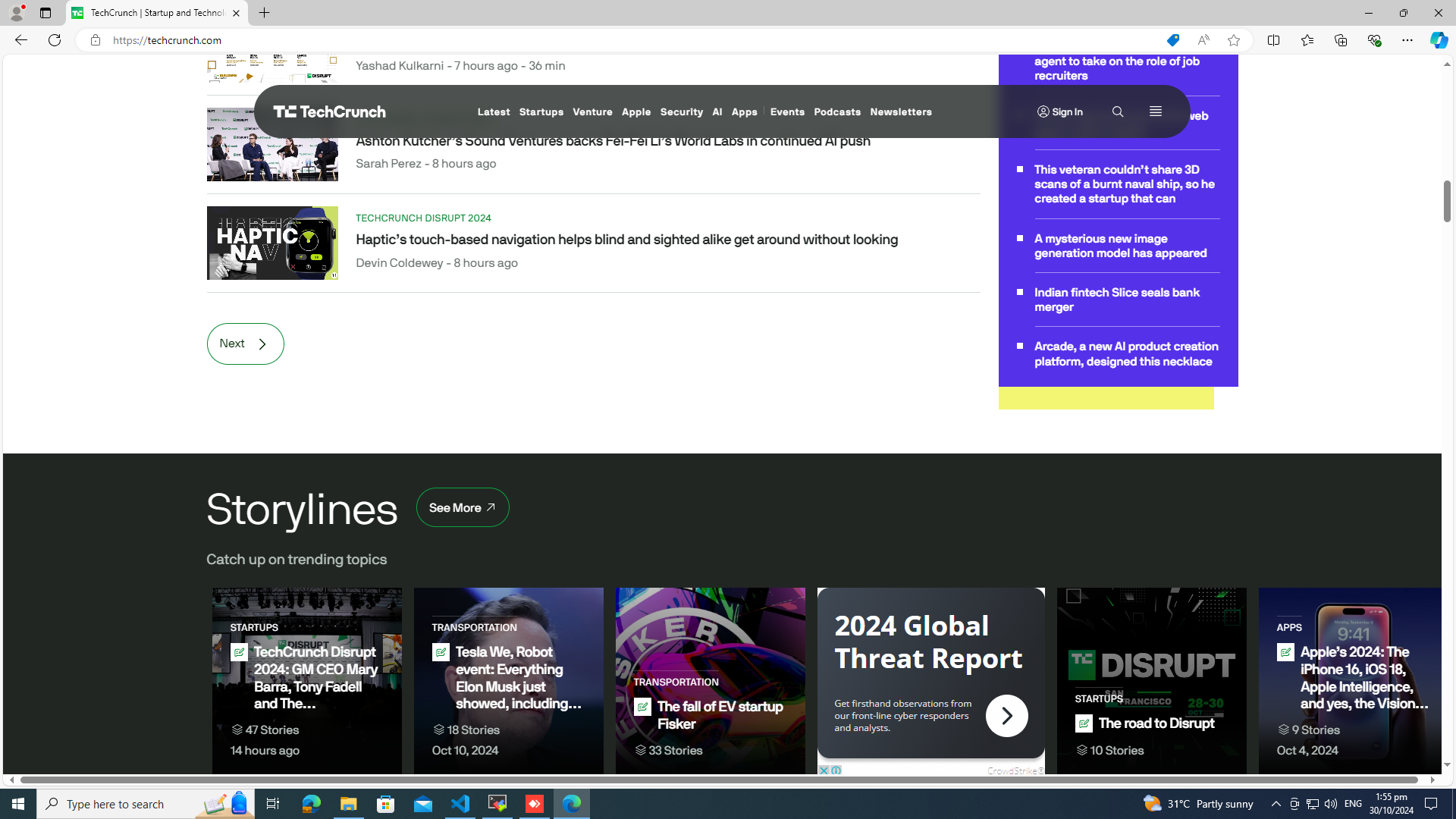1456x819 pixels.
Task: Open File Explorer from taskbar
Action: pyautogui.click(x=348, y=804)
